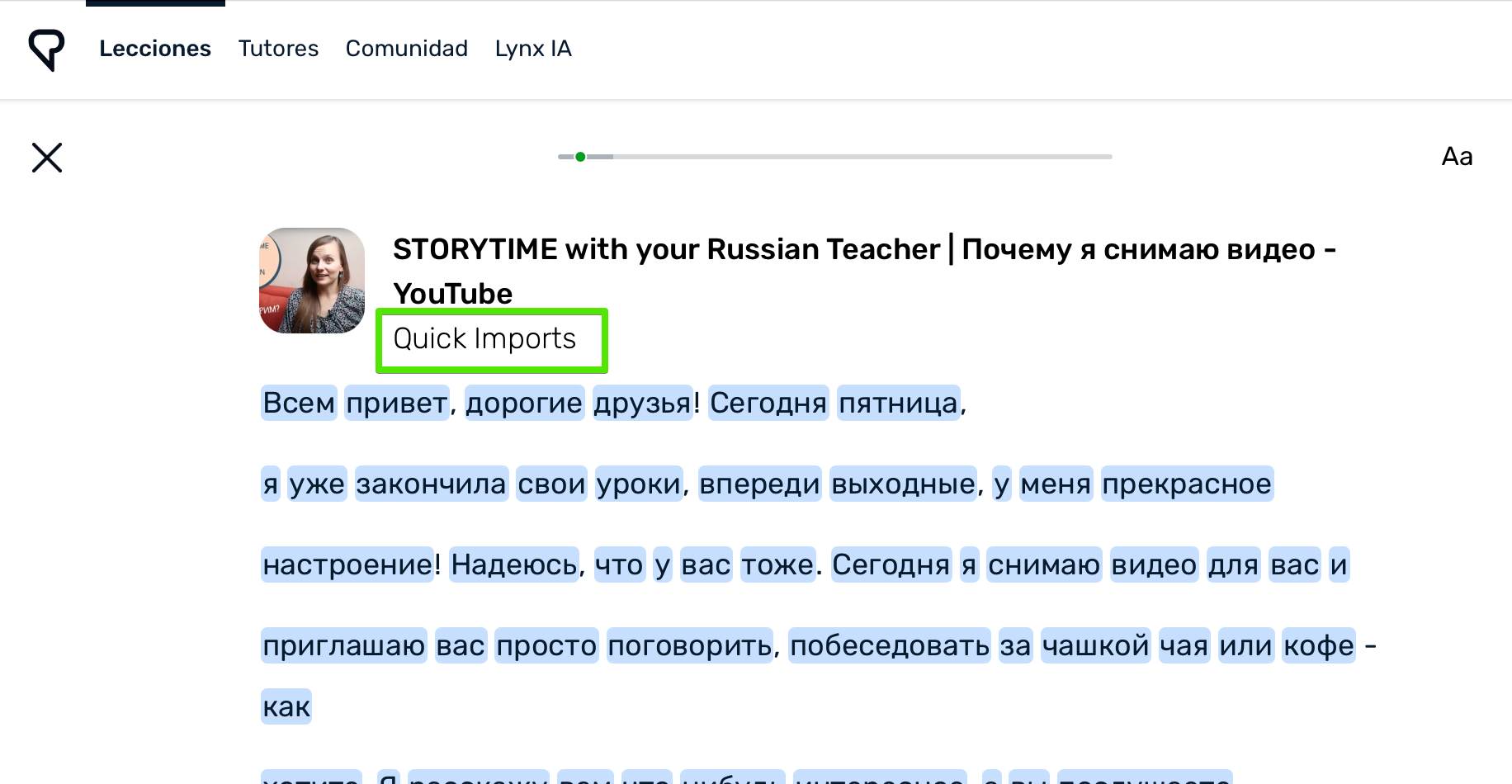Open the Aa font settings
The image size is (1512, 784).
point(1457,157)
